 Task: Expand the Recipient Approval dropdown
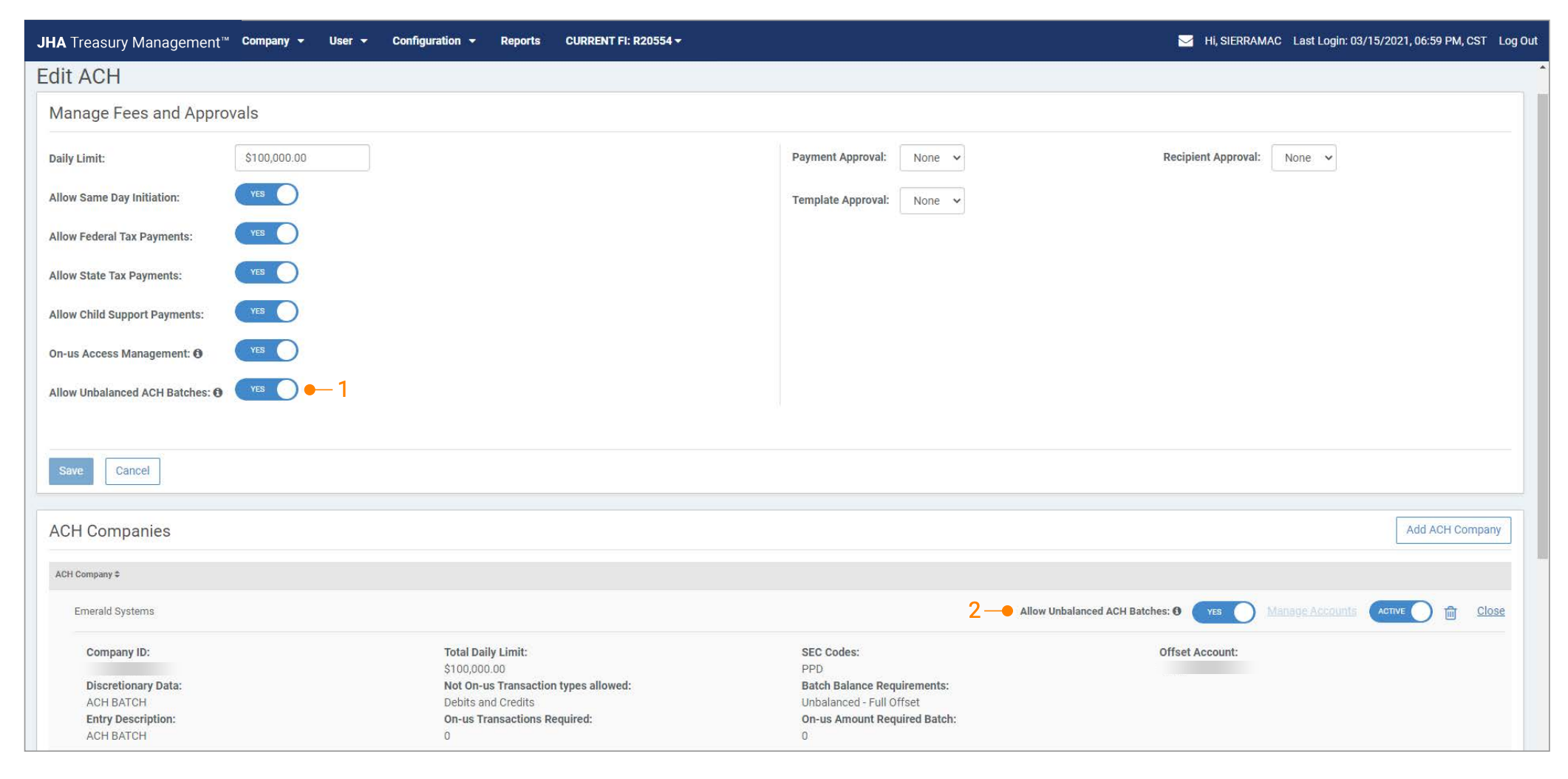(x=1303, y=158)
